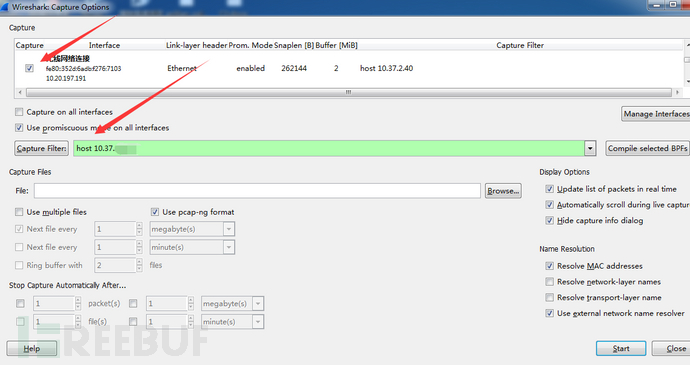The image size is (690, 365).
Task: Click the capture File path input field
Action: 257,191
